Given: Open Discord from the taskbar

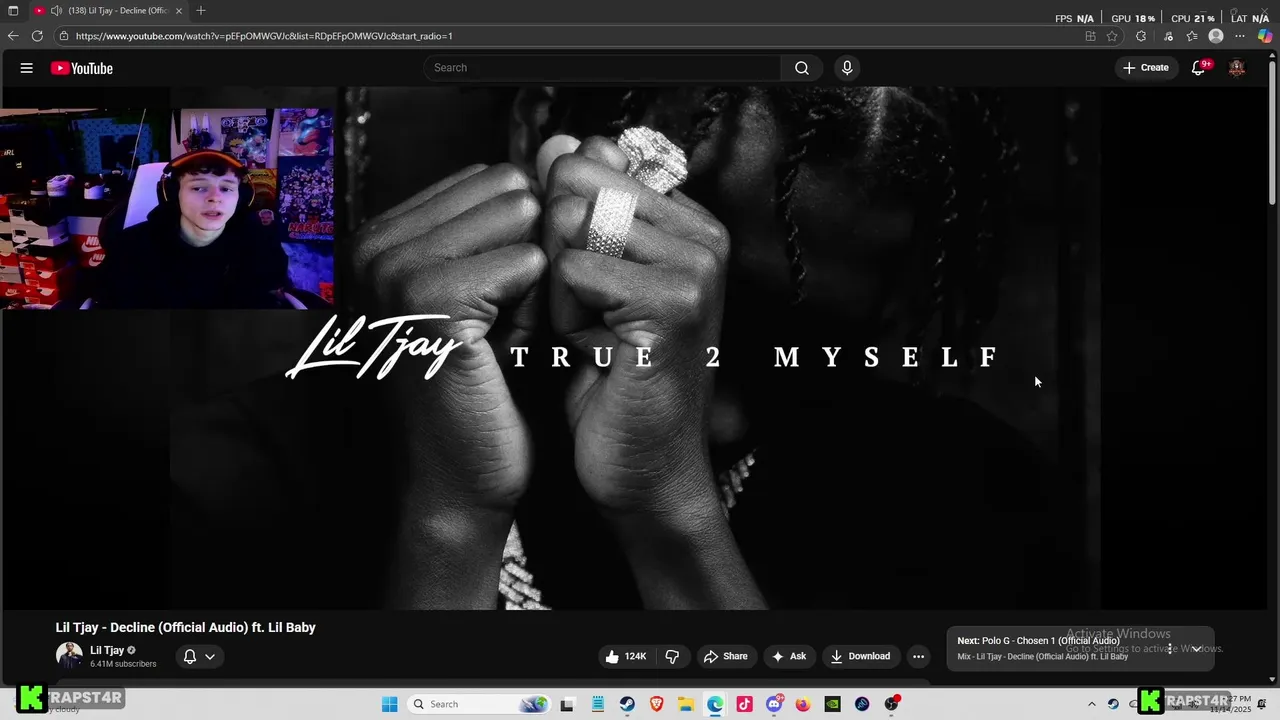Looking at the screenshot, I should coord(774,704).
